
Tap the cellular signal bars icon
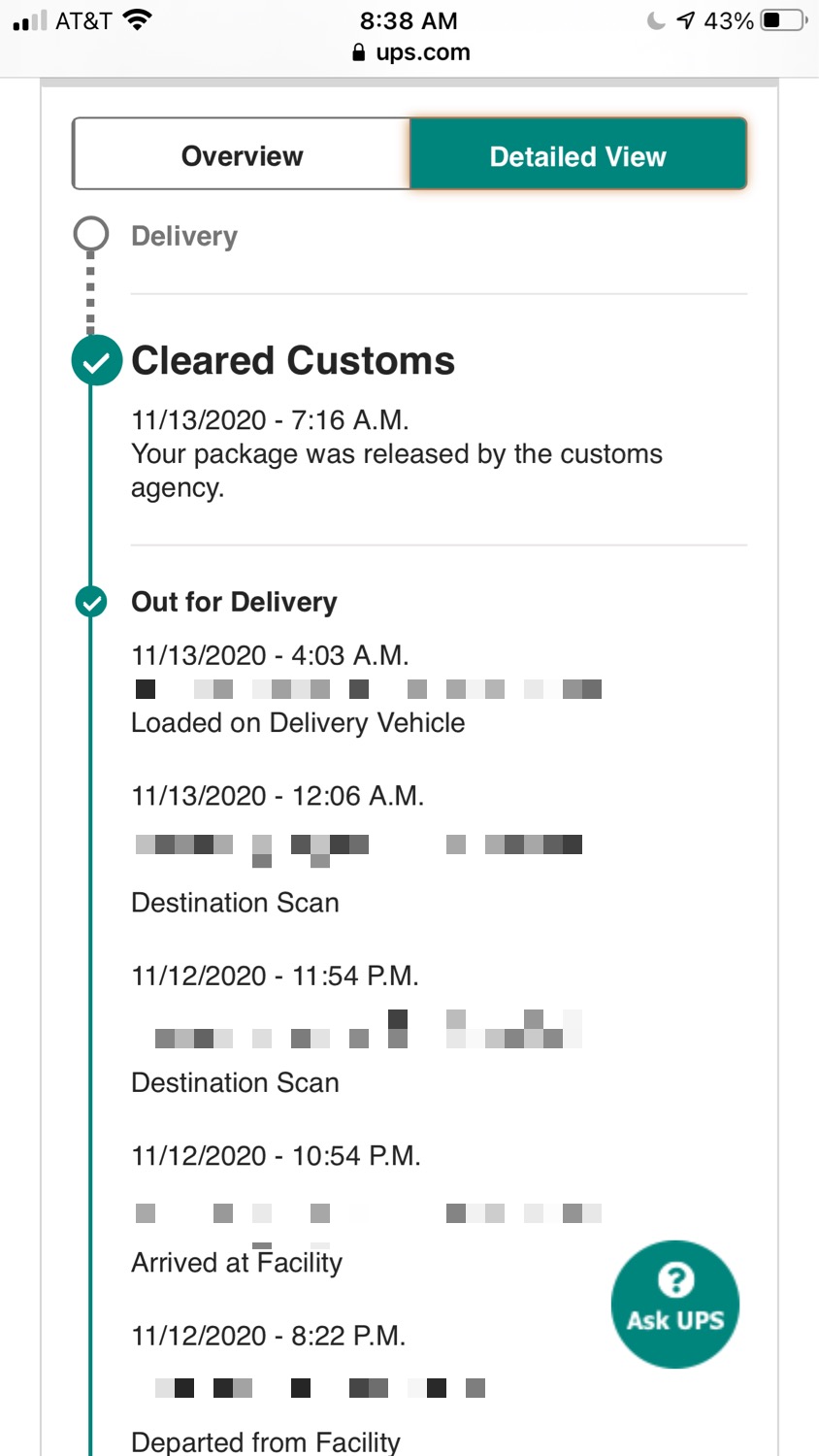point(30,20)
